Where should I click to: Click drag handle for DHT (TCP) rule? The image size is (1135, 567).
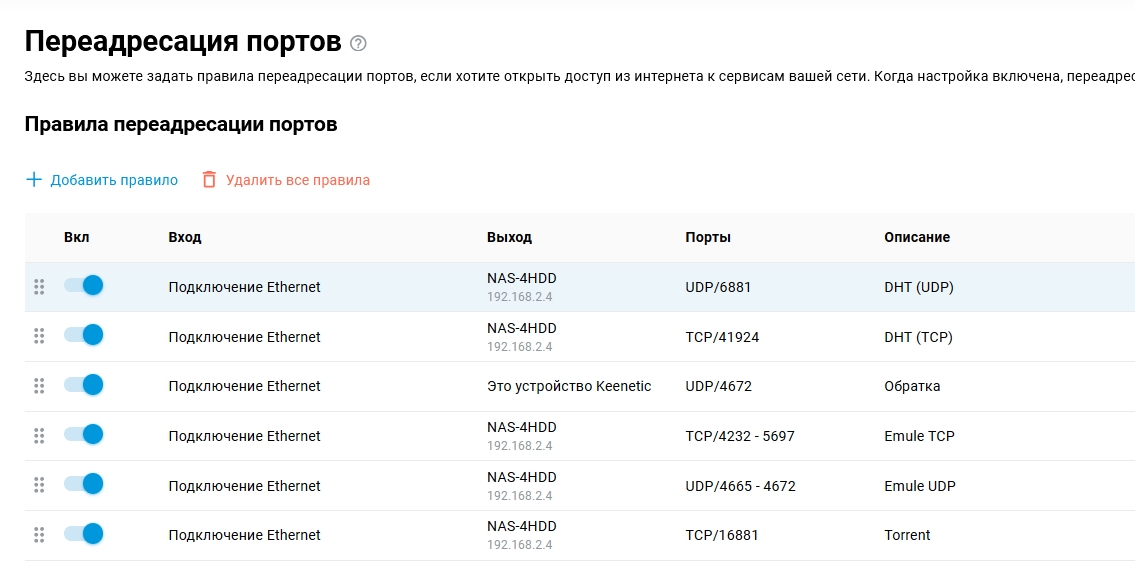pos(39,337)
